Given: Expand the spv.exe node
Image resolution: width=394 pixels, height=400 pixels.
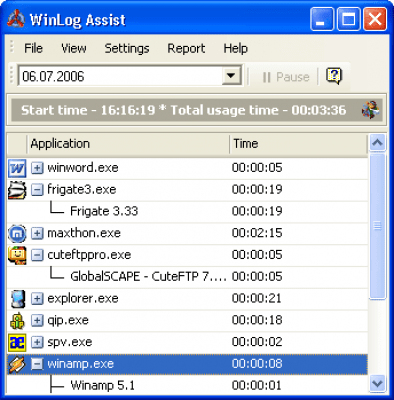Looking at the screenshot, I should (x=37, y=342).
